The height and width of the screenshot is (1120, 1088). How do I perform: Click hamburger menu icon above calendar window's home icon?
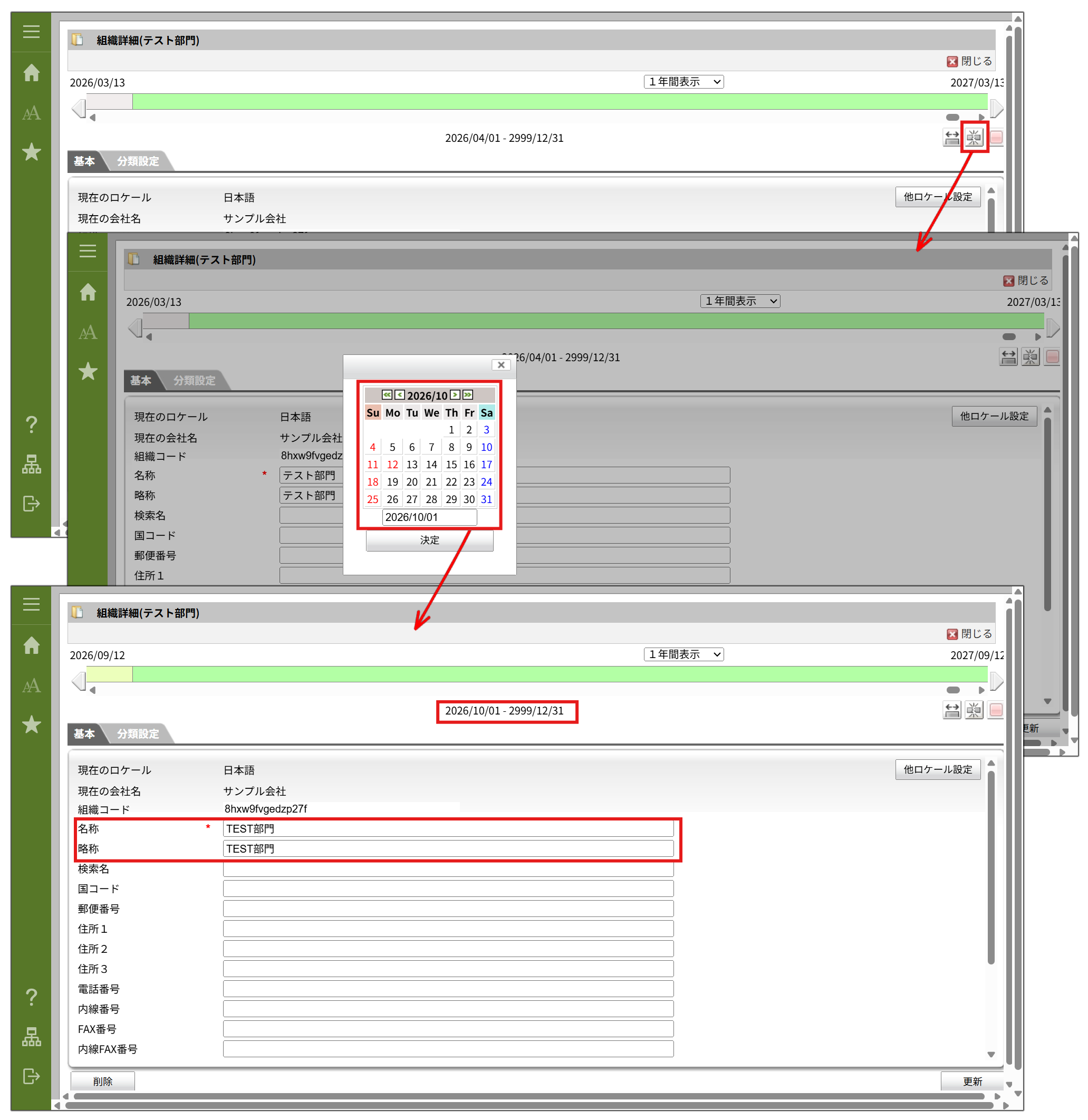(x=88, y=251)
